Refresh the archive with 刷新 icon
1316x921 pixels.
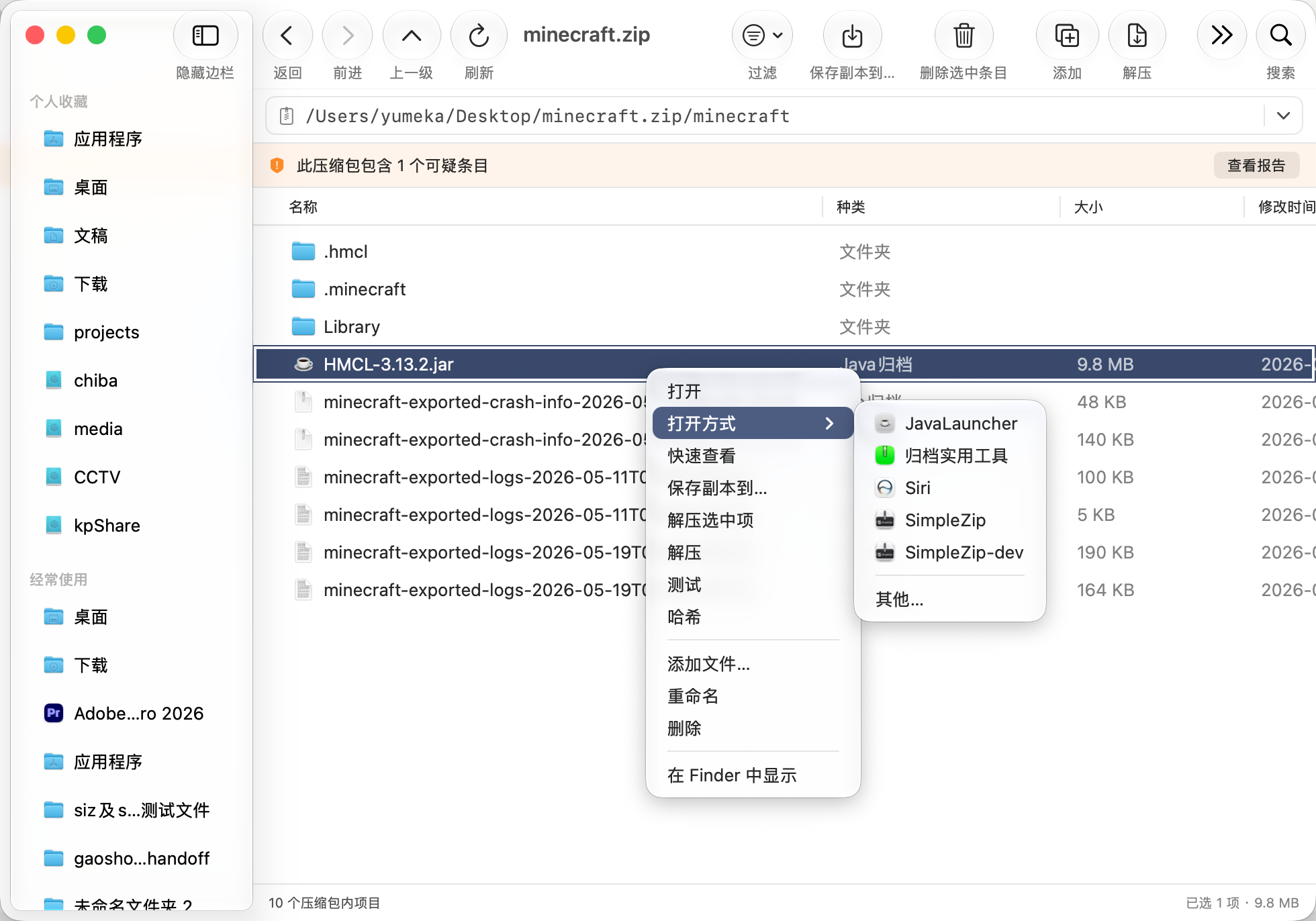tap(479, 36)
